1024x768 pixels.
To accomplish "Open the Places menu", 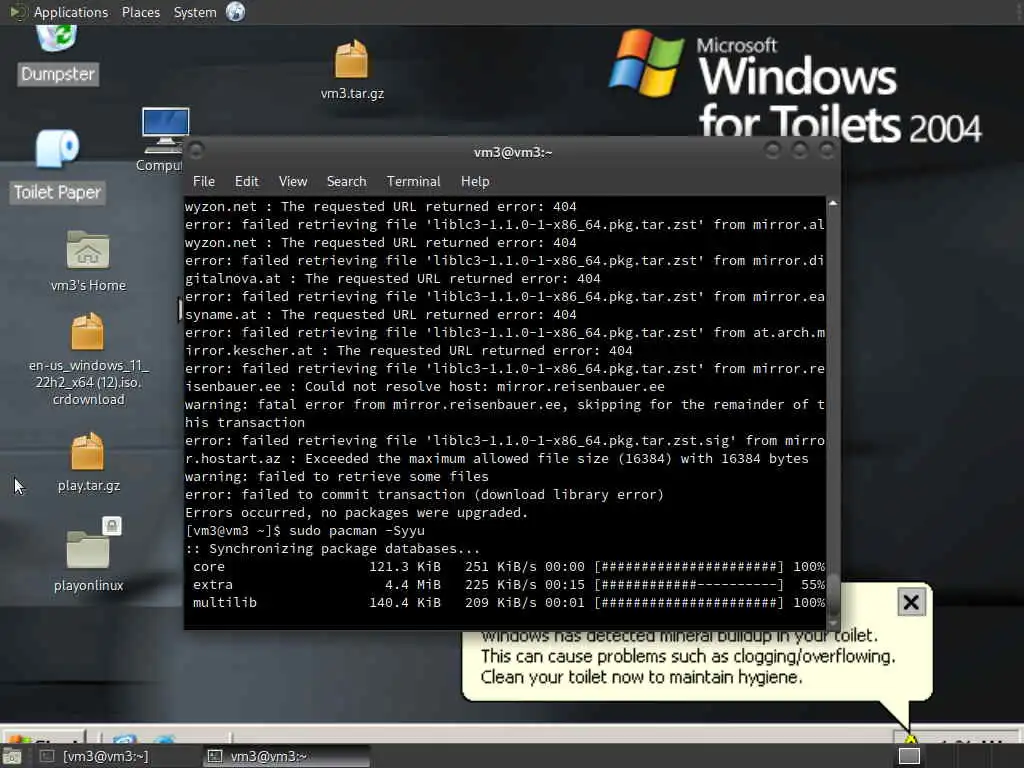I will [x=141, y=12].
